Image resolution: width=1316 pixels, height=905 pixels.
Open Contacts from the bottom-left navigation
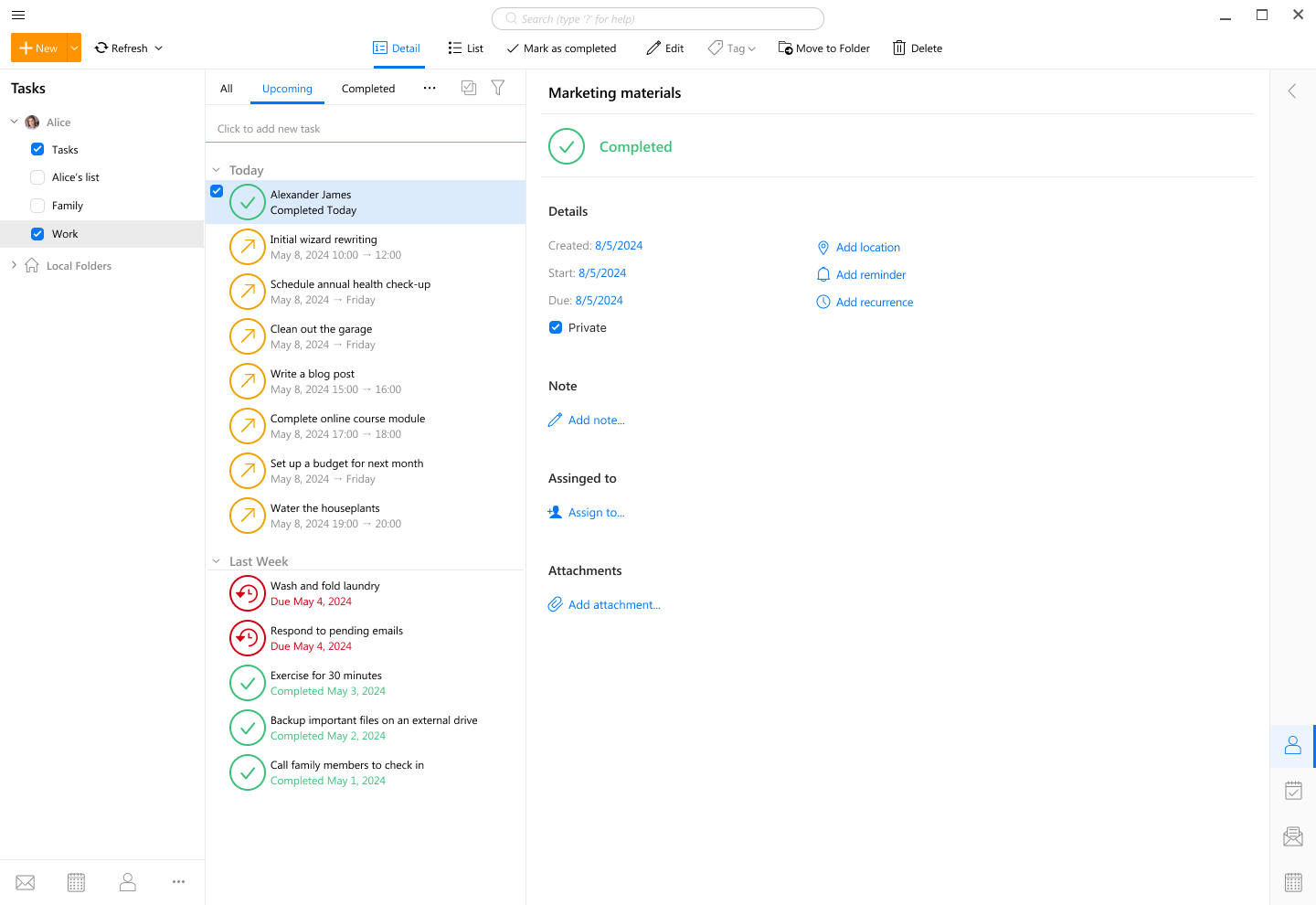128,882
